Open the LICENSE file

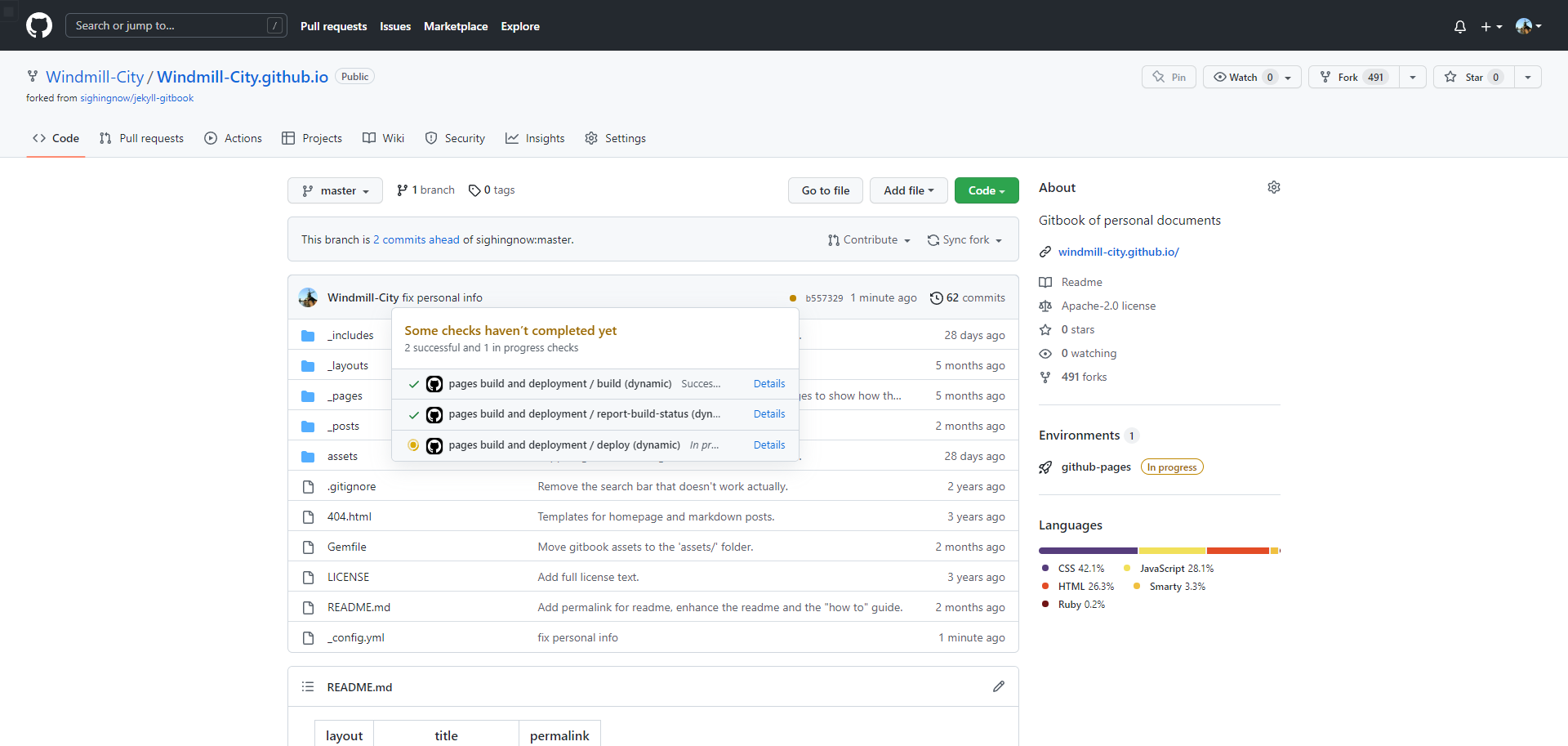(x=348, y=577)
